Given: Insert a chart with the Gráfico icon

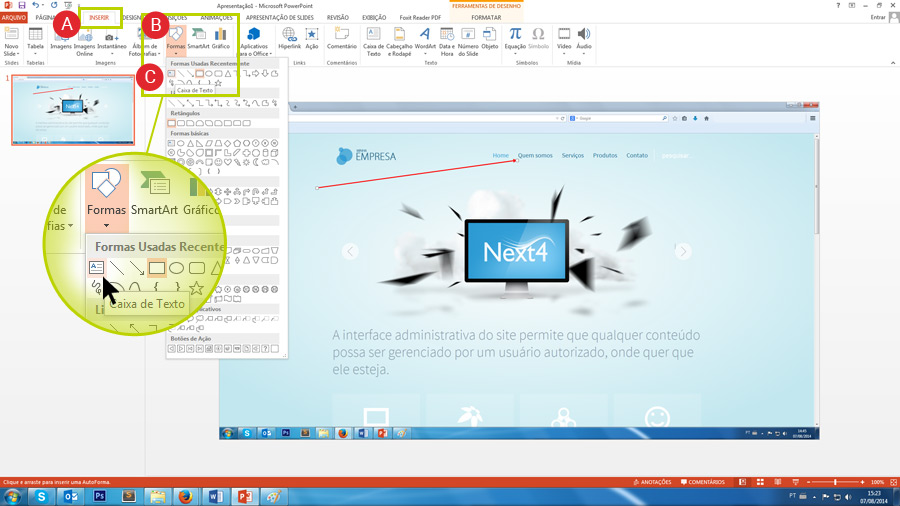Looking at the screenshot, I should tap(220, 37).
